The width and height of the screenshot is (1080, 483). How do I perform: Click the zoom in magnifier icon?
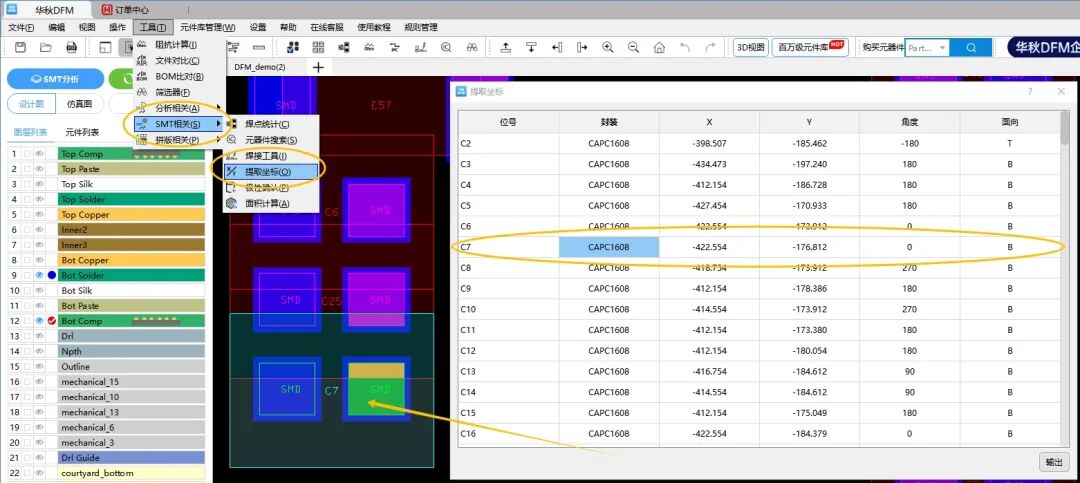coord(608,47)
